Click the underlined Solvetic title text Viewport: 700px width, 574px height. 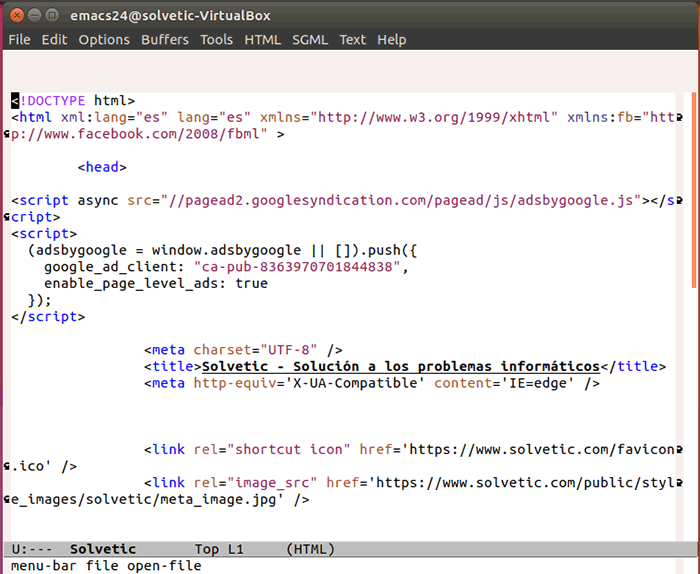pos(400,366)
